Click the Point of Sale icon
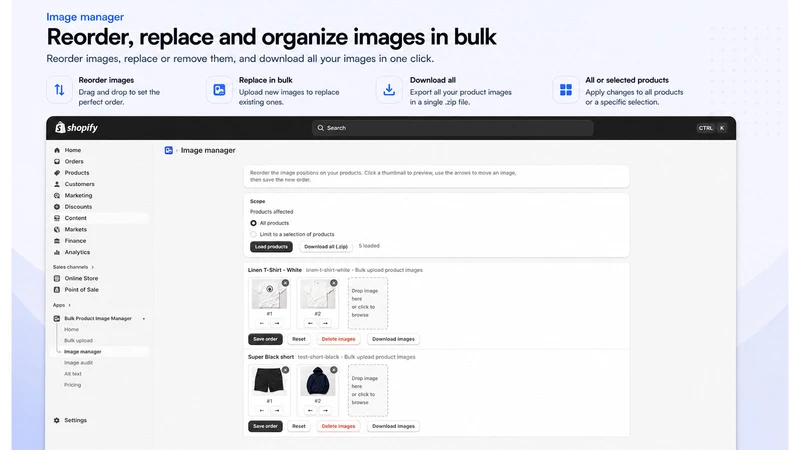This screenshot has width=800, height=450. click(57, 290)
